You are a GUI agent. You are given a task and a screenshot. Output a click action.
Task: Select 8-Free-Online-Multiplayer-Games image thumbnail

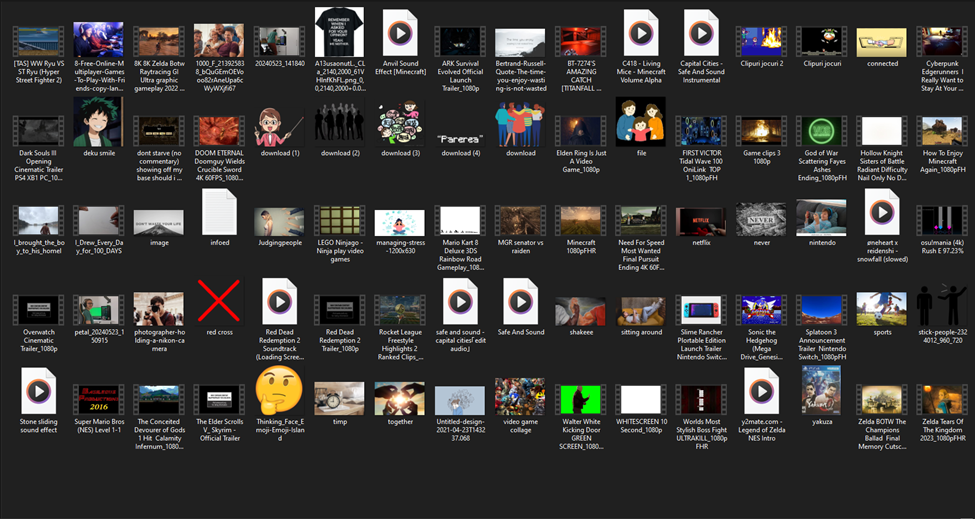pos(98,40)
